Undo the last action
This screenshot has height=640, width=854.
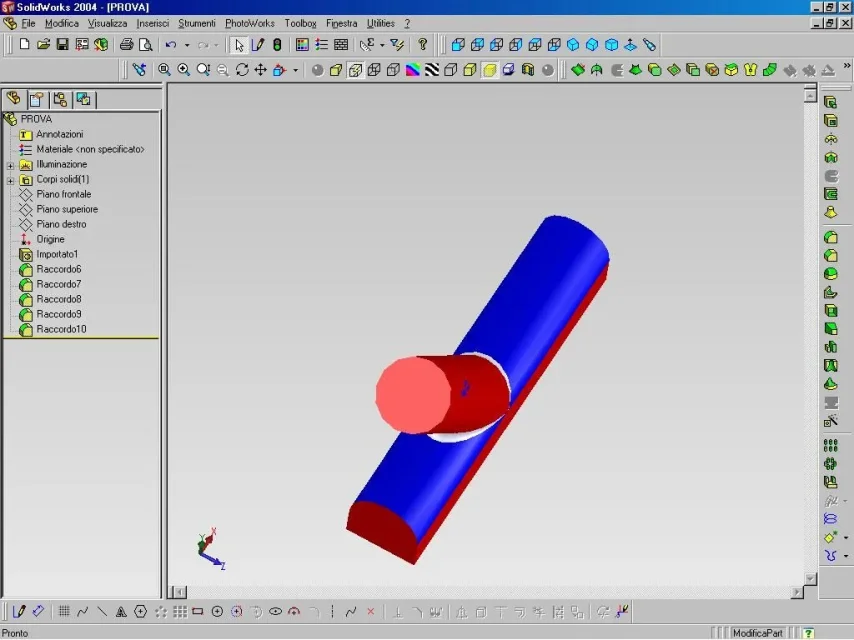coord(171,45)
